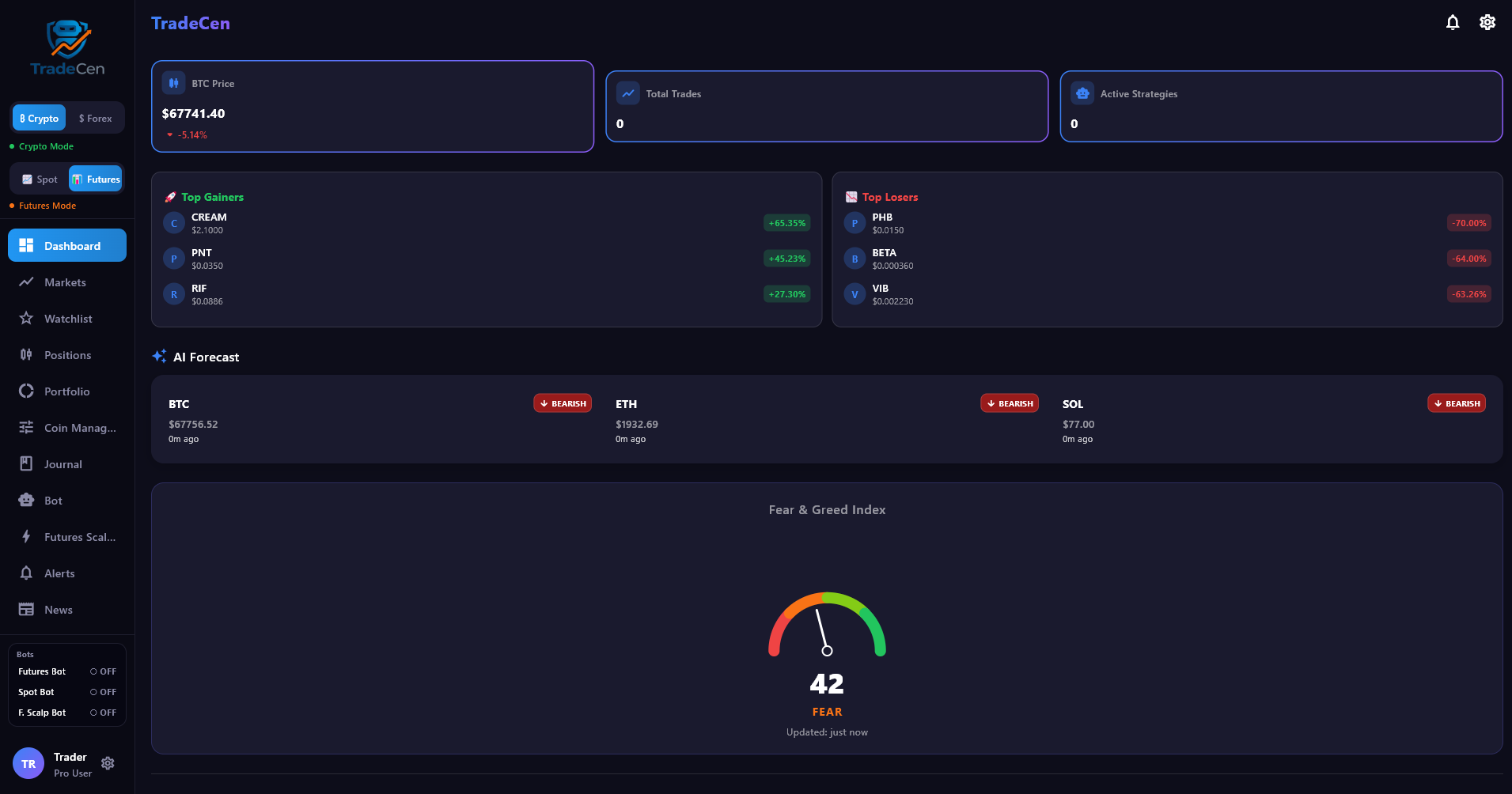Click the Dashboard grid icon
The width and height of the screenshot is (1512, 794).
pyautogui.click(x=26, y=245)
